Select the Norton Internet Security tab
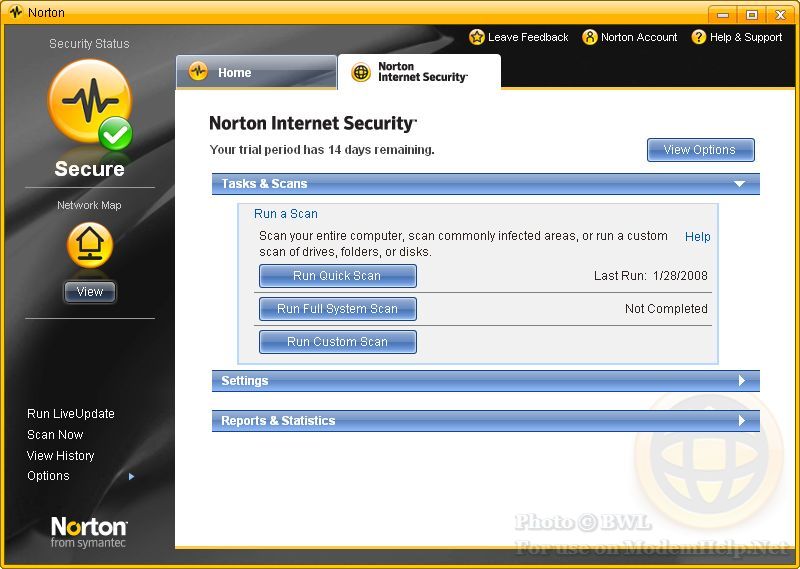 (419, 72)
